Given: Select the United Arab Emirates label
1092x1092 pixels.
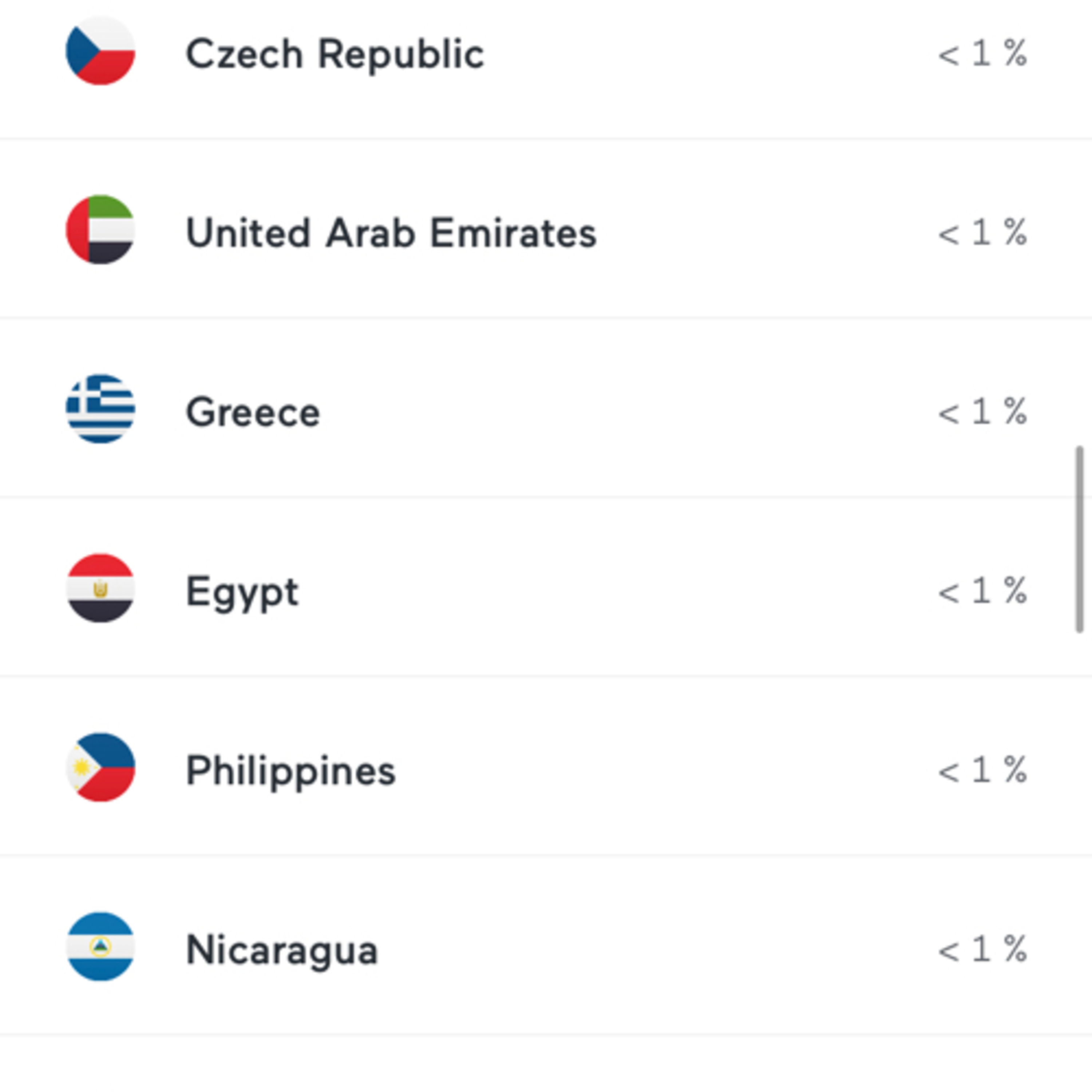Looking at the screenshot, I should coord(391,233).
